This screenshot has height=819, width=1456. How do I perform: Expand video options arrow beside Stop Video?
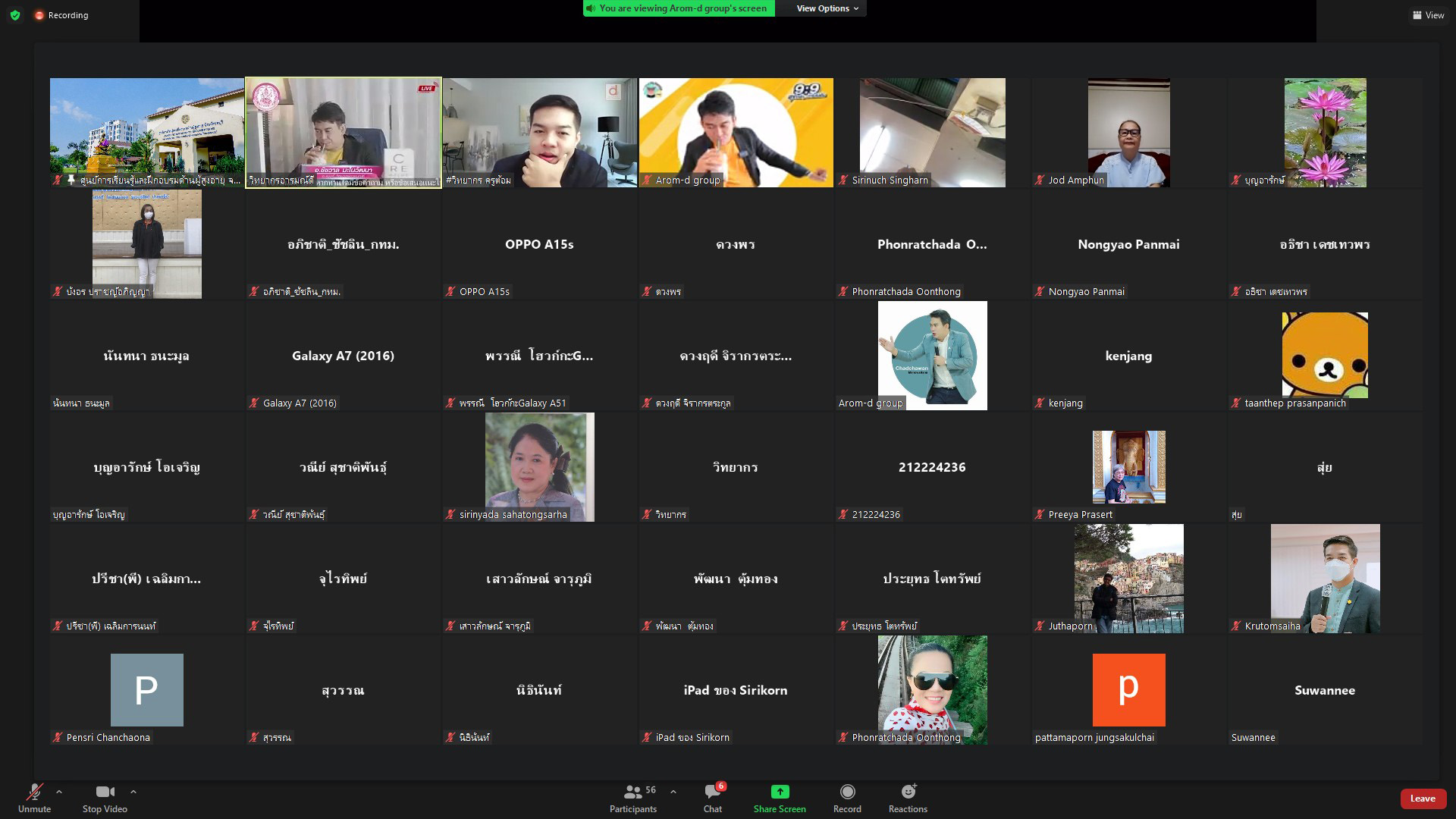[133, 792]
